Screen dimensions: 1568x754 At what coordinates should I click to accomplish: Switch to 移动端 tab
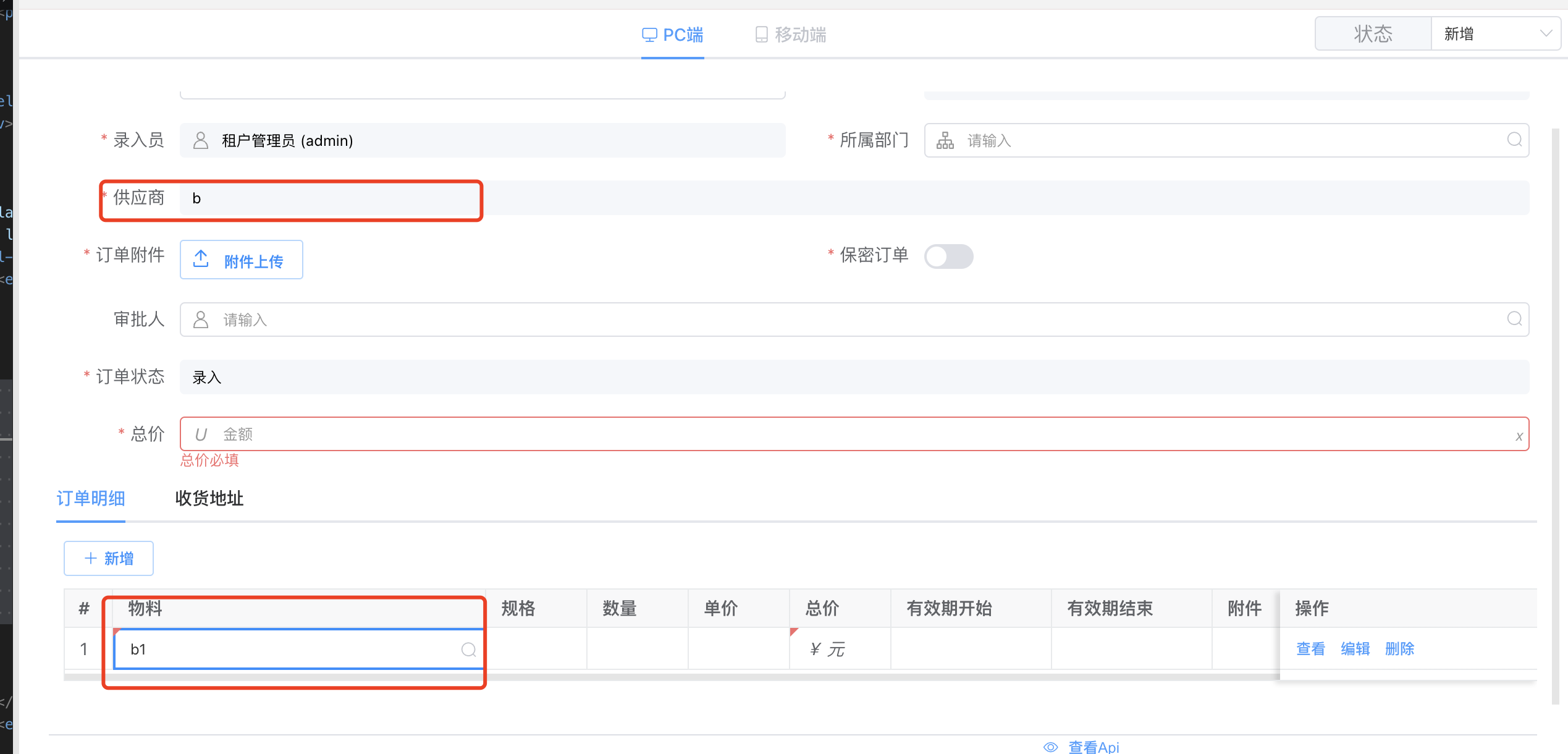point(791,35)
